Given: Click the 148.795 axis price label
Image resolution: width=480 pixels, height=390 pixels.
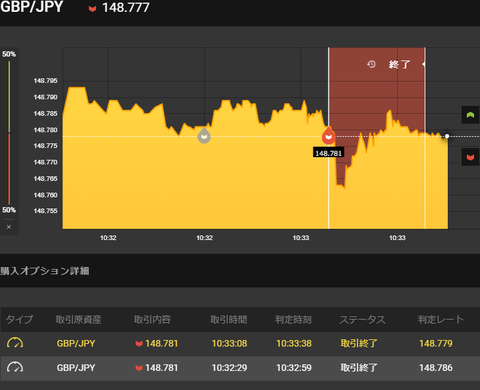Looking at the screenshot, I should pos(45,81).
